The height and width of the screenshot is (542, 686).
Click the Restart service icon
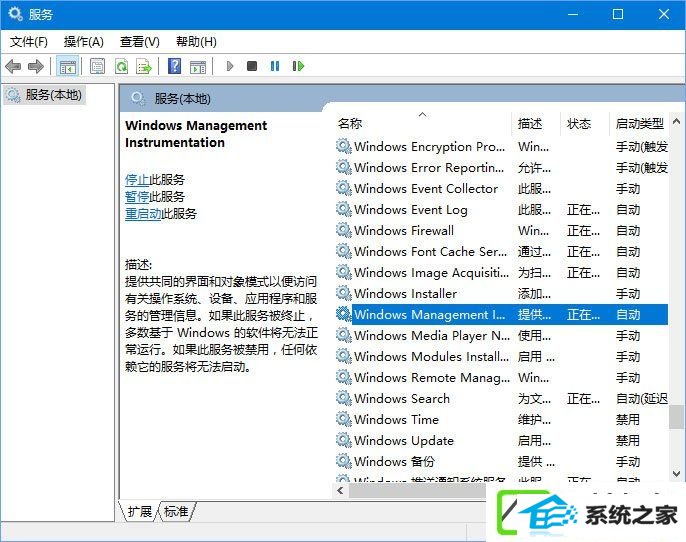tap(298, 66)
